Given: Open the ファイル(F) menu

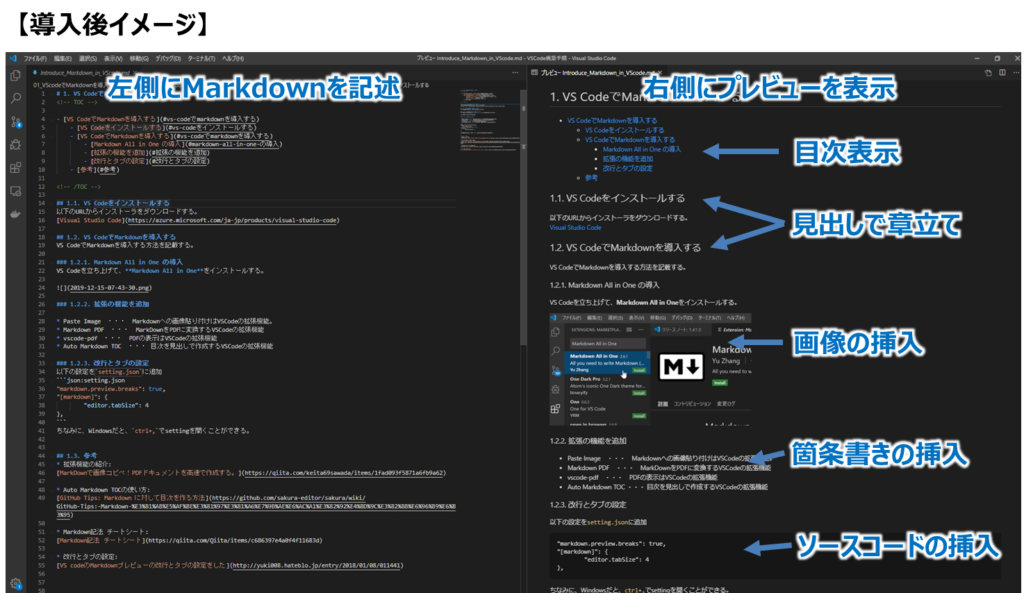Looking at the screenshot, I should (x=35, y=58).
